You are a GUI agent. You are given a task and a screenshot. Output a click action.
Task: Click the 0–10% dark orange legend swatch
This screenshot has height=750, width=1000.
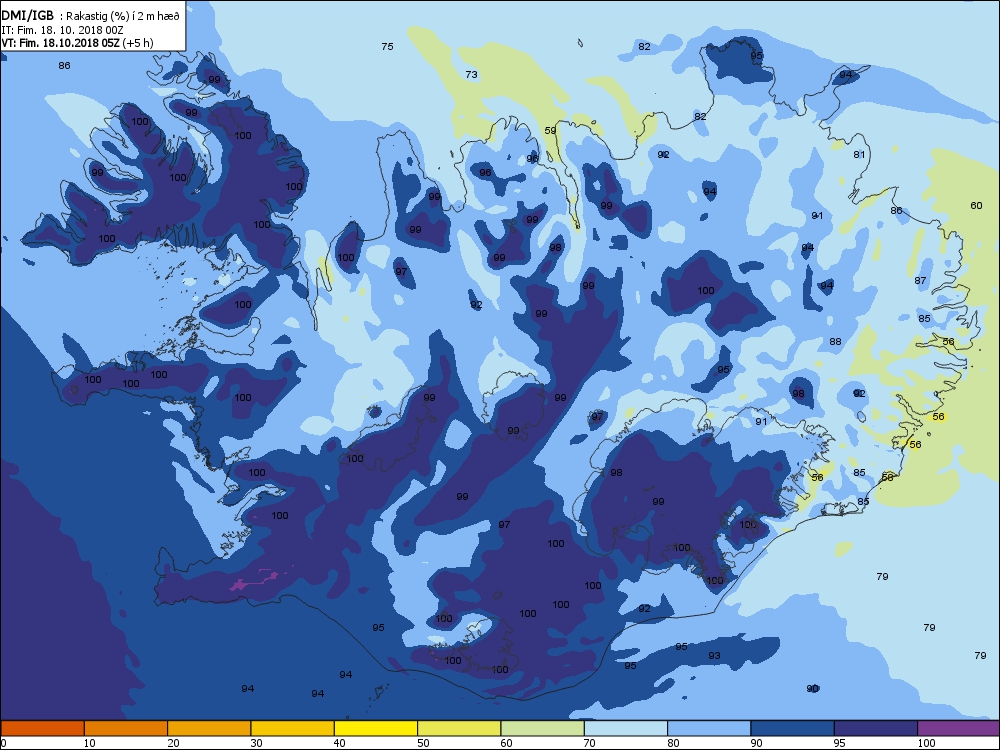(x=42, y=728)
